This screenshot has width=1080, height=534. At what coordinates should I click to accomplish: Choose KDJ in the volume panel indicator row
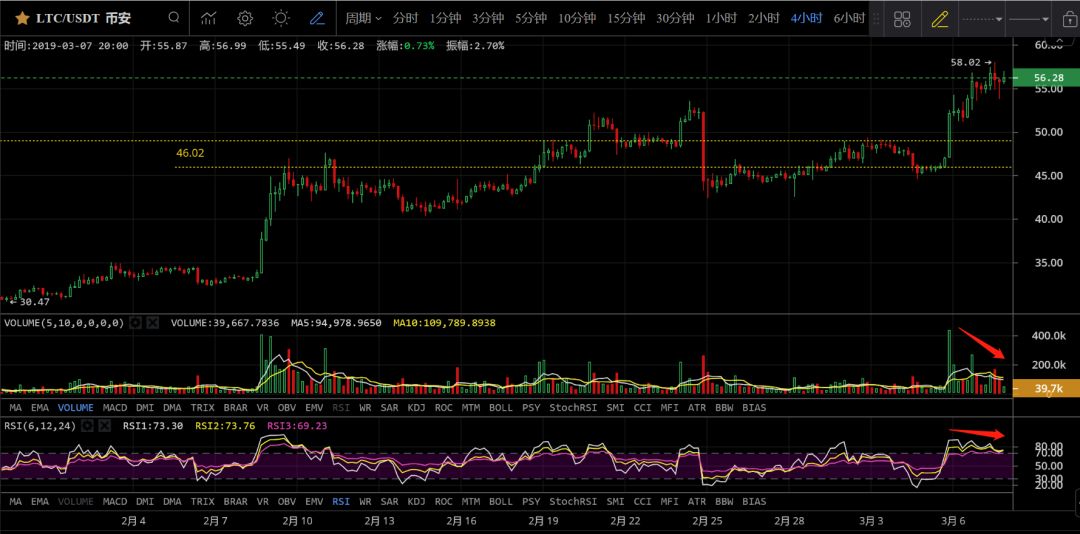point(416,407)
